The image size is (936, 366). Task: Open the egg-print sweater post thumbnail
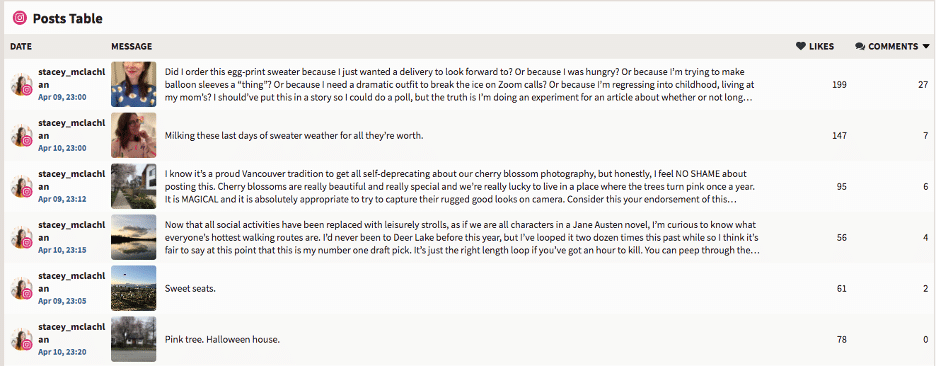(134, 84)
